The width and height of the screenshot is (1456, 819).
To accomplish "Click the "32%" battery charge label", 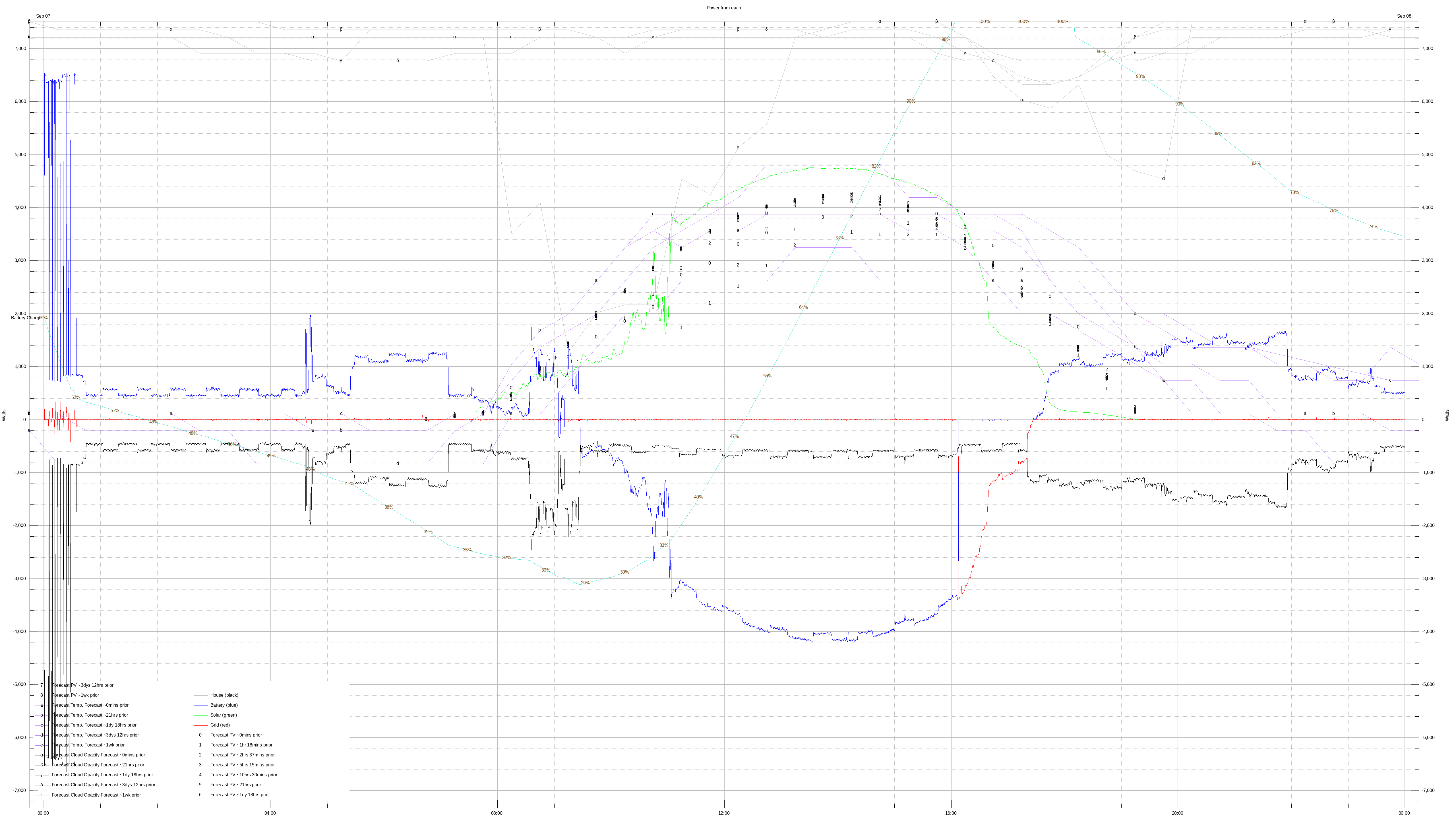I will (506, 558).
